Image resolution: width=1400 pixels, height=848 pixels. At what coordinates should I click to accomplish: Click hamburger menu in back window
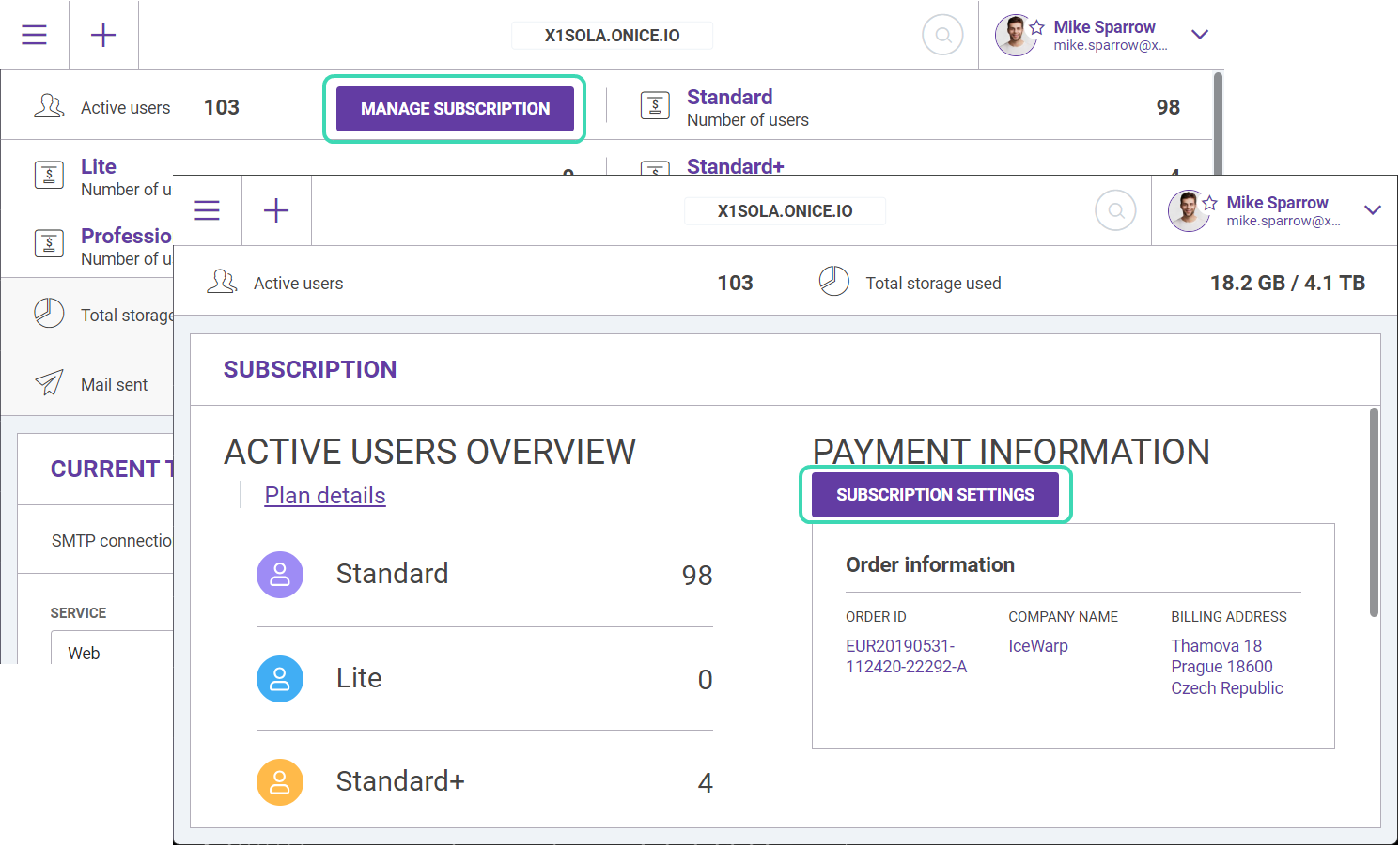35,35
